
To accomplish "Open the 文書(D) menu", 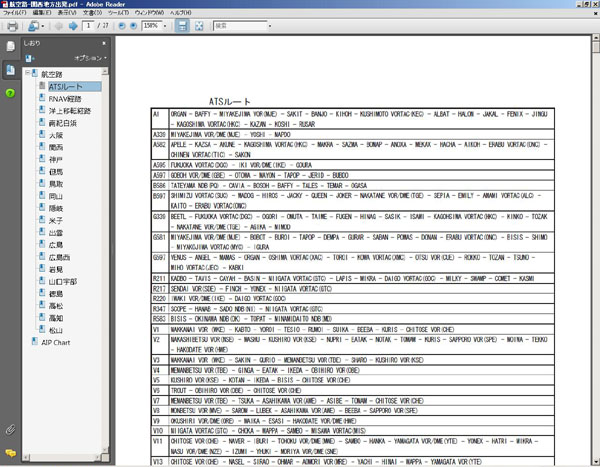I will point(92,13).
